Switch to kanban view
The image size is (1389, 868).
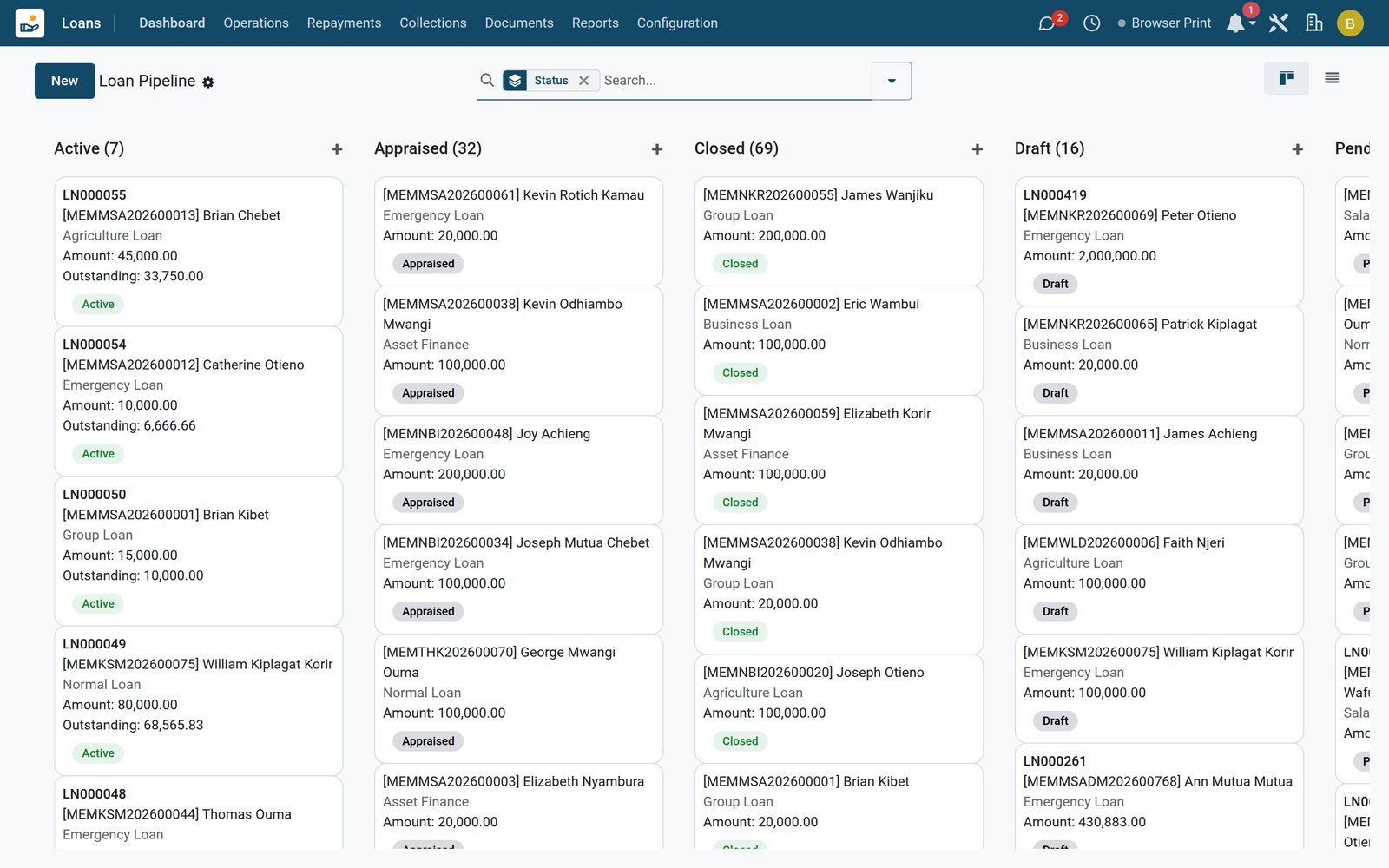(x=1287, y=79)
